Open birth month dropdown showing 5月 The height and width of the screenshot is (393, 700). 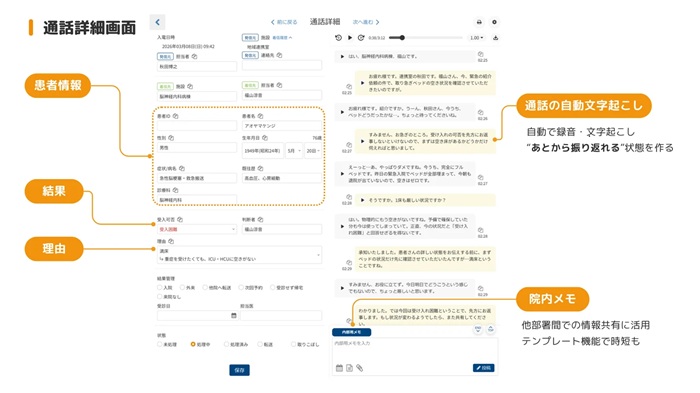point(294,151)
